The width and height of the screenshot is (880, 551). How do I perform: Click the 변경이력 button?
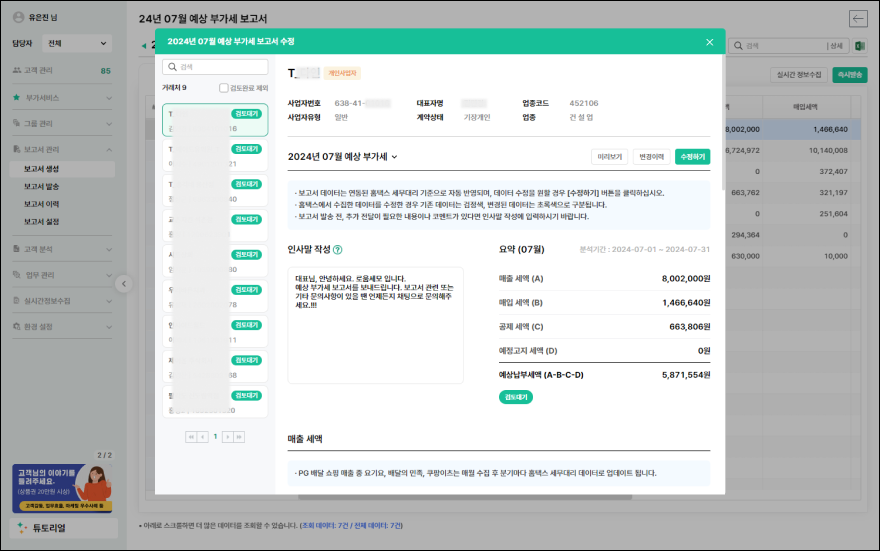point(651,157)
